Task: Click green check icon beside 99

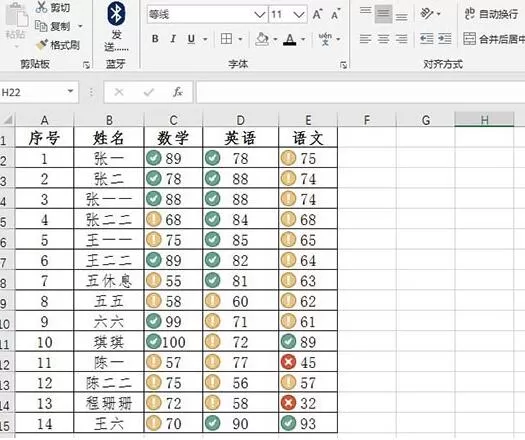Action: point(154,321)
